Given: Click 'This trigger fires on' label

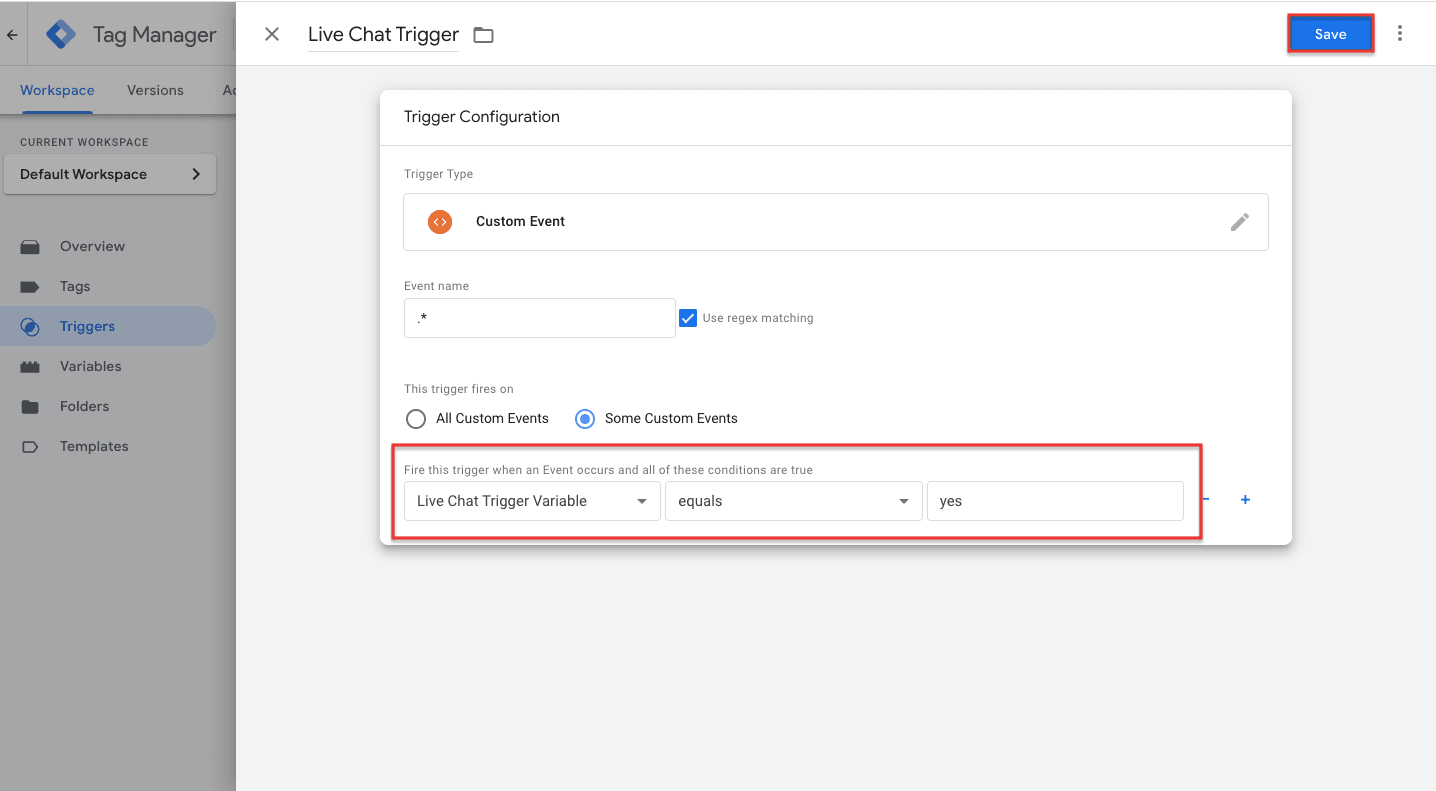Looking at the screenshot, I should coord(459,389).
